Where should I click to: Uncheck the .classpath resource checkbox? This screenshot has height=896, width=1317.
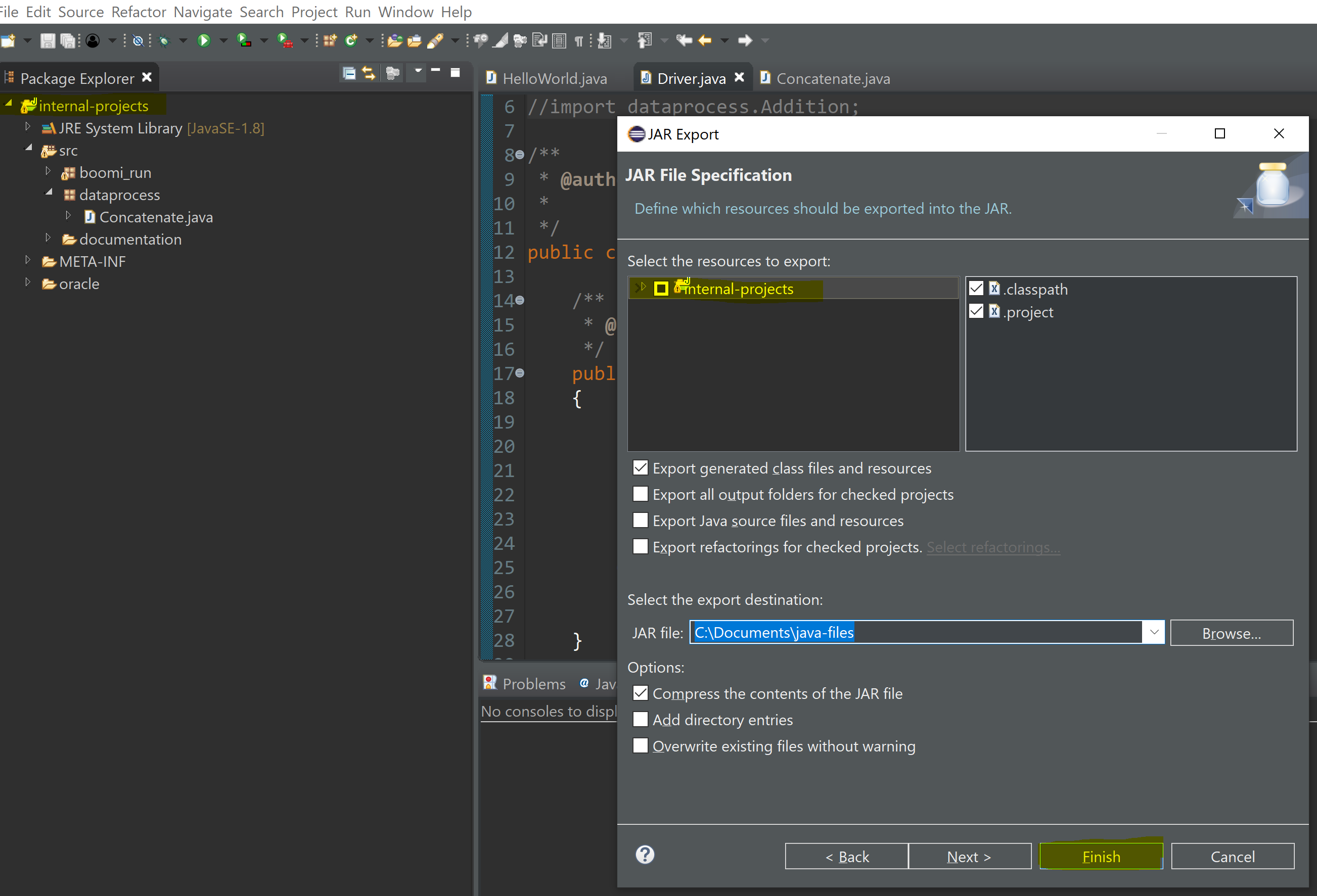pyautogui.click(x=976, y=288)
